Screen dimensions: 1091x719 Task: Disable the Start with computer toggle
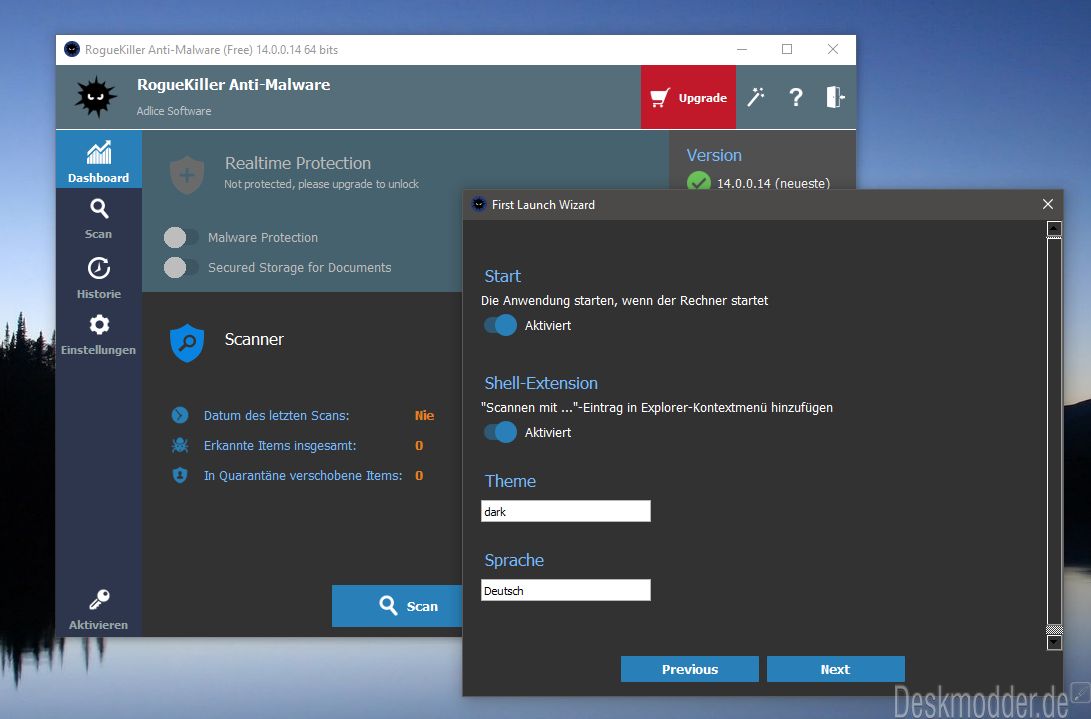click(500, 325)
